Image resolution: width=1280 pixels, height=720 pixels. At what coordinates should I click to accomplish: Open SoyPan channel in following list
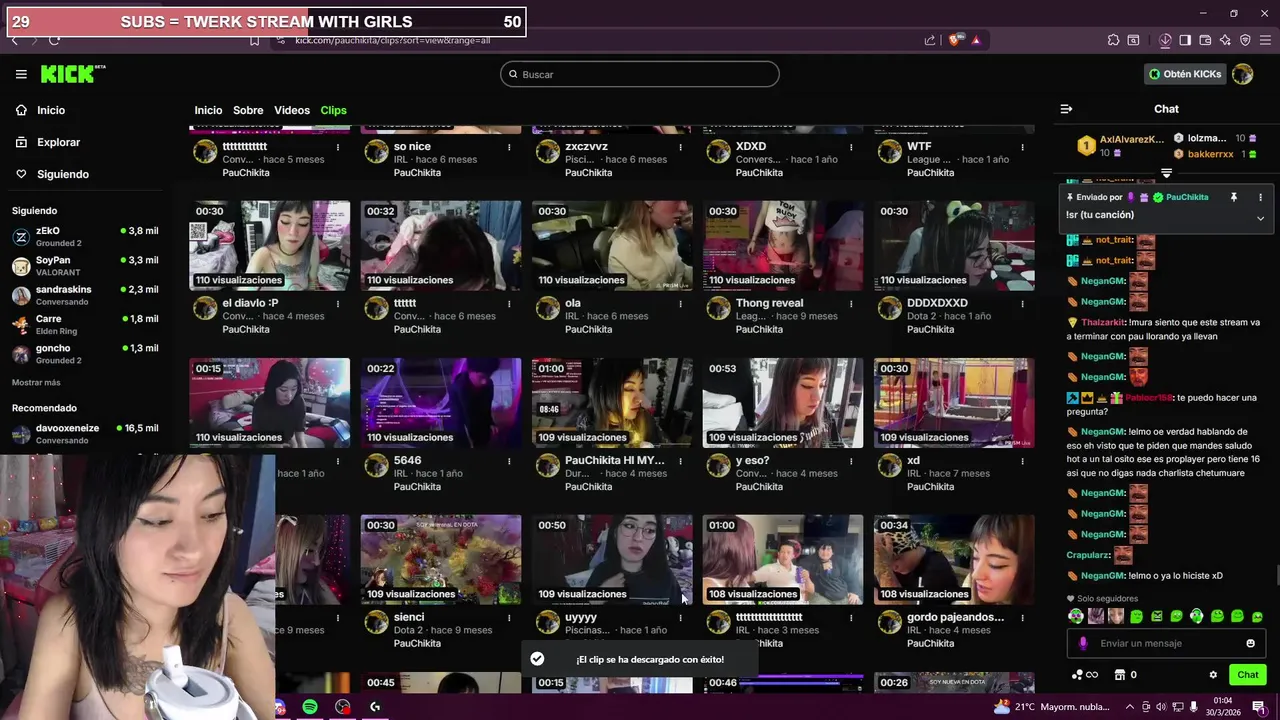pyautogui.click(x=84, y=266)
